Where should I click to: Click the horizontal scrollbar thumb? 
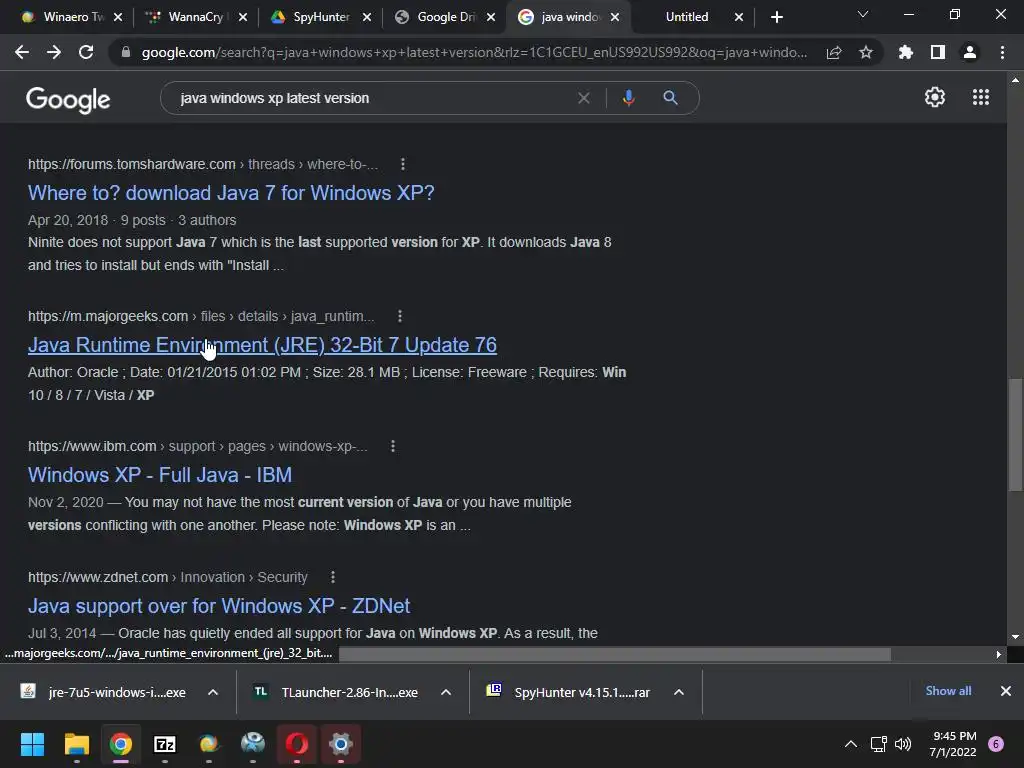[x=615, y=654]
